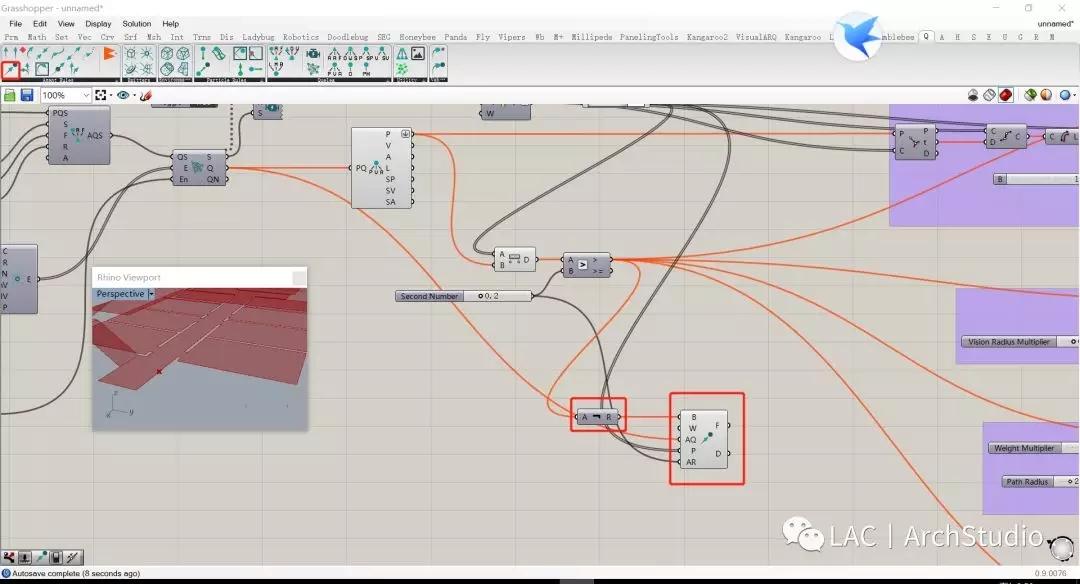1080x584 pixels.
Task: Click the Second Number slider
Action: point(464,296)
